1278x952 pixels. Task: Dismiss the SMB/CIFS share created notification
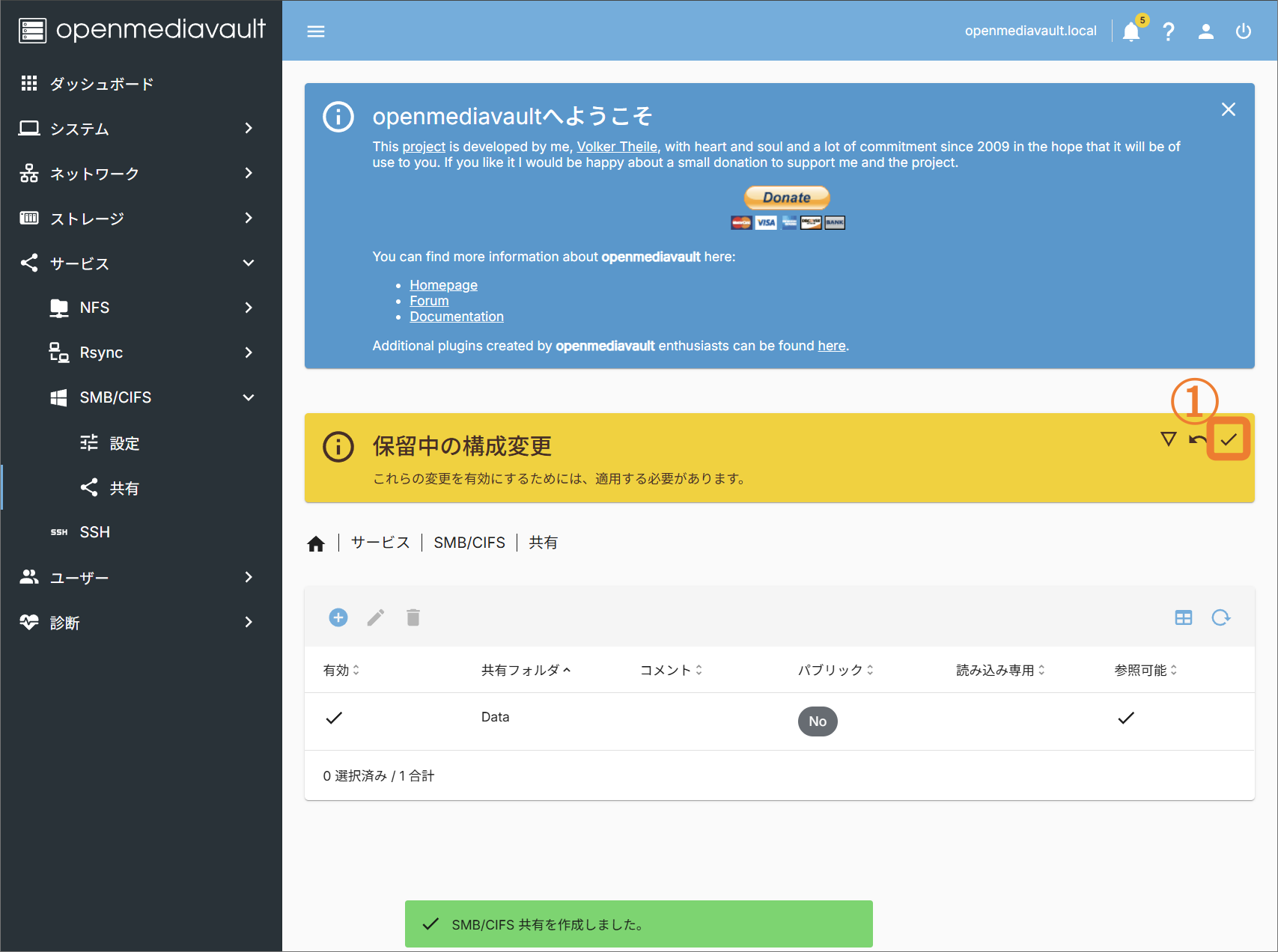[x=639, y=924]
